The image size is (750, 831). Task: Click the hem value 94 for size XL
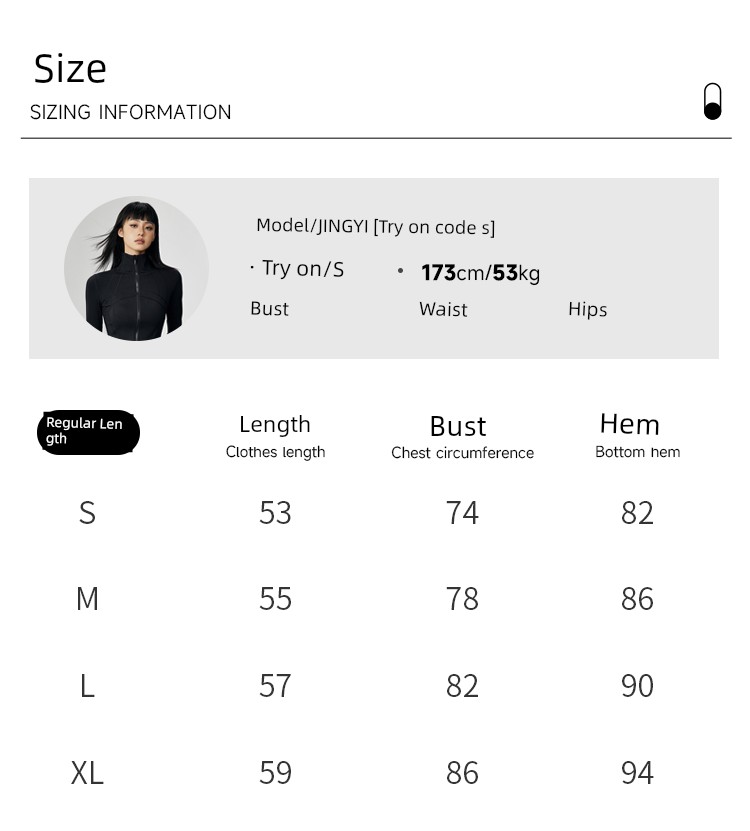tap(637, 773)
